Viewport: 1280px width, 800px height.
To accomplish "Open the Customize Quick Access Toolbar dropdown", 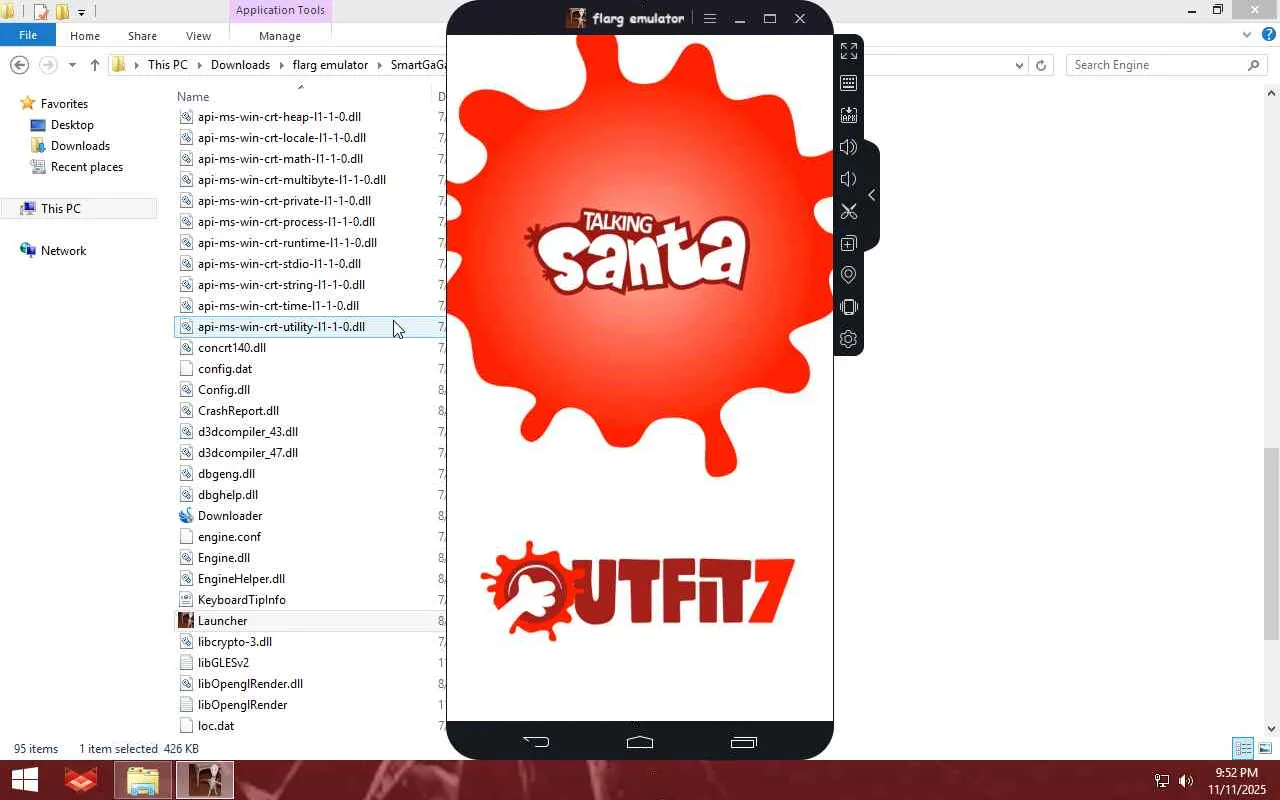I will click(x=81, y=12).
